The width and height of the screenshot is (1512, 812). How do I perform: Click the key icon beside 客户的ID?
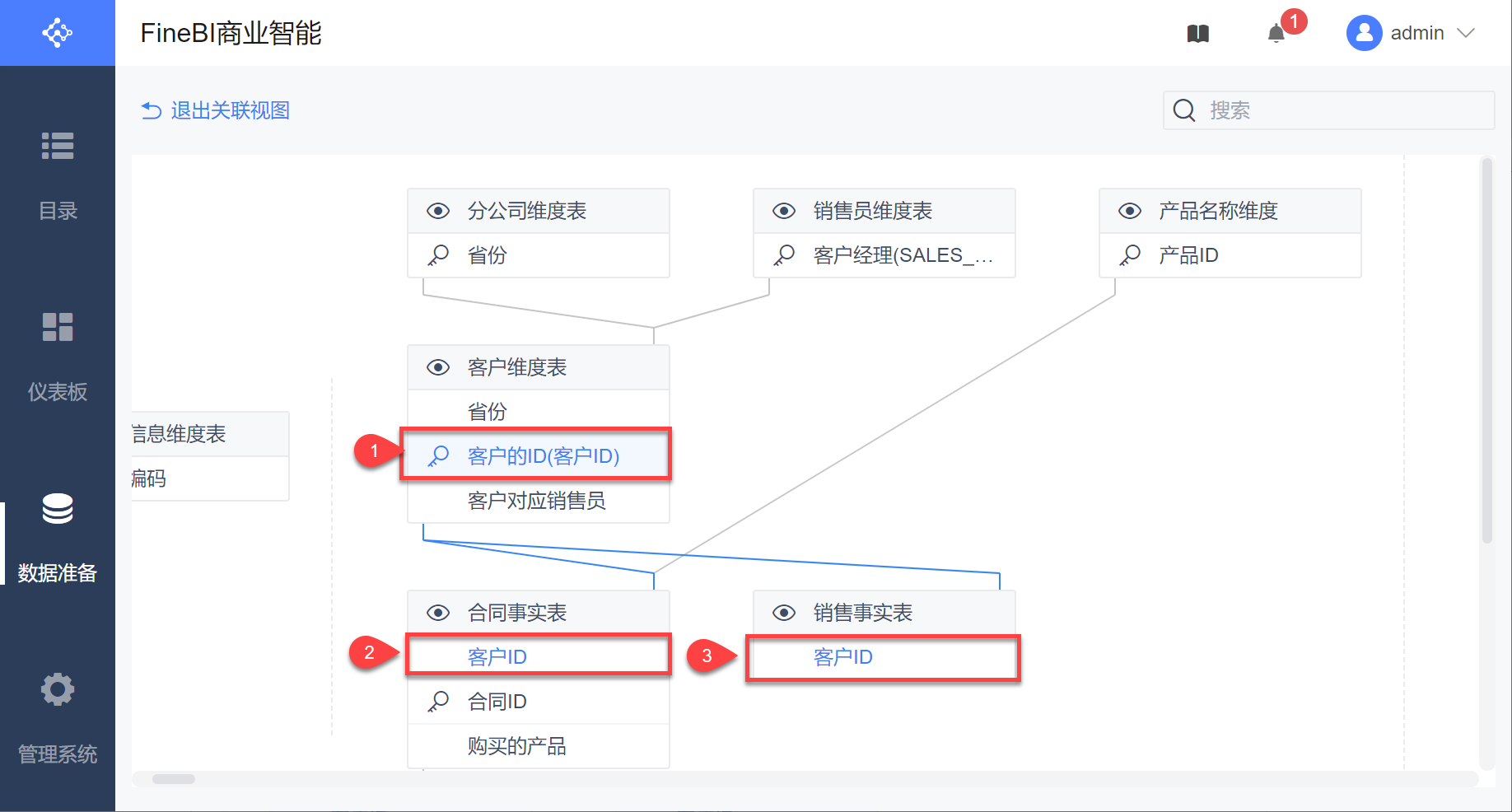click(438, 455)
